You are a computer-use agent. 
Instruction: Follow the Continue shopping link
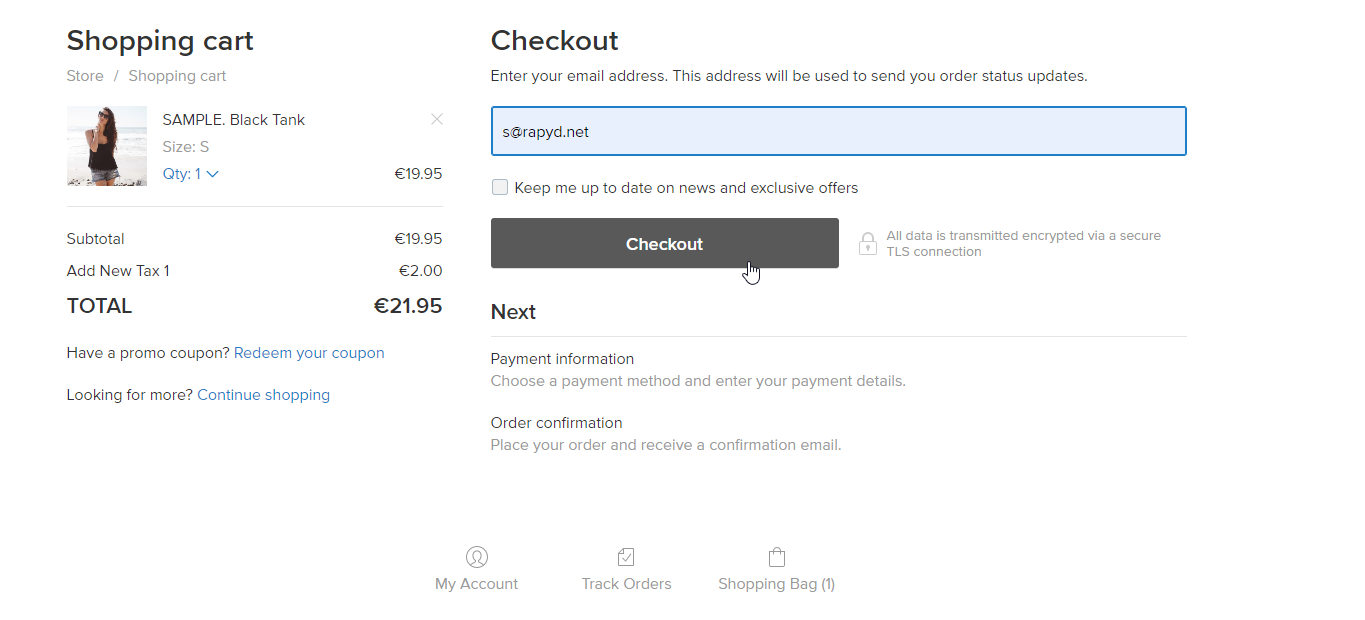tap(263, 395)
